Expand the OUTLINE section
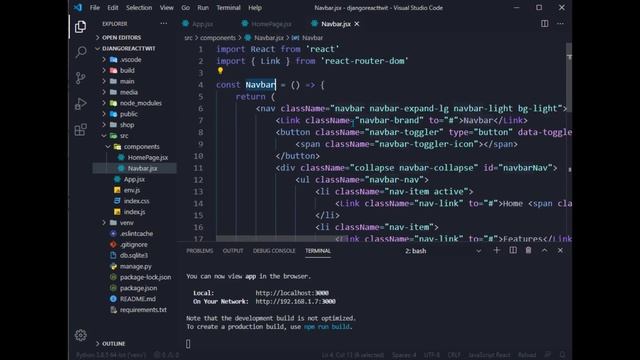The width and height of the screenshot is (640, 360). 113,344
